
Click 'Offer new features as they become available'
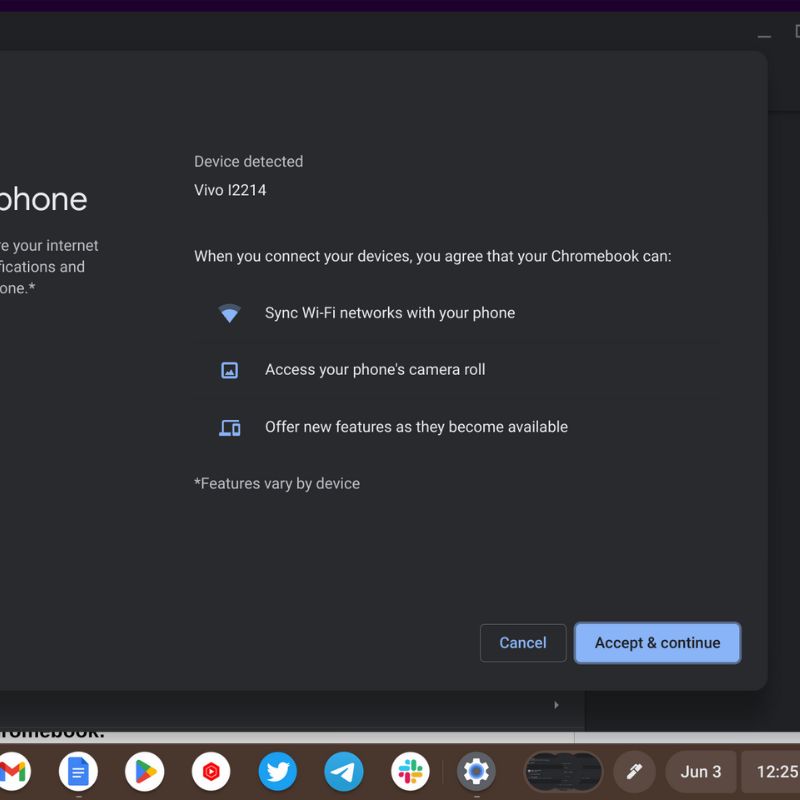point(416,427)
